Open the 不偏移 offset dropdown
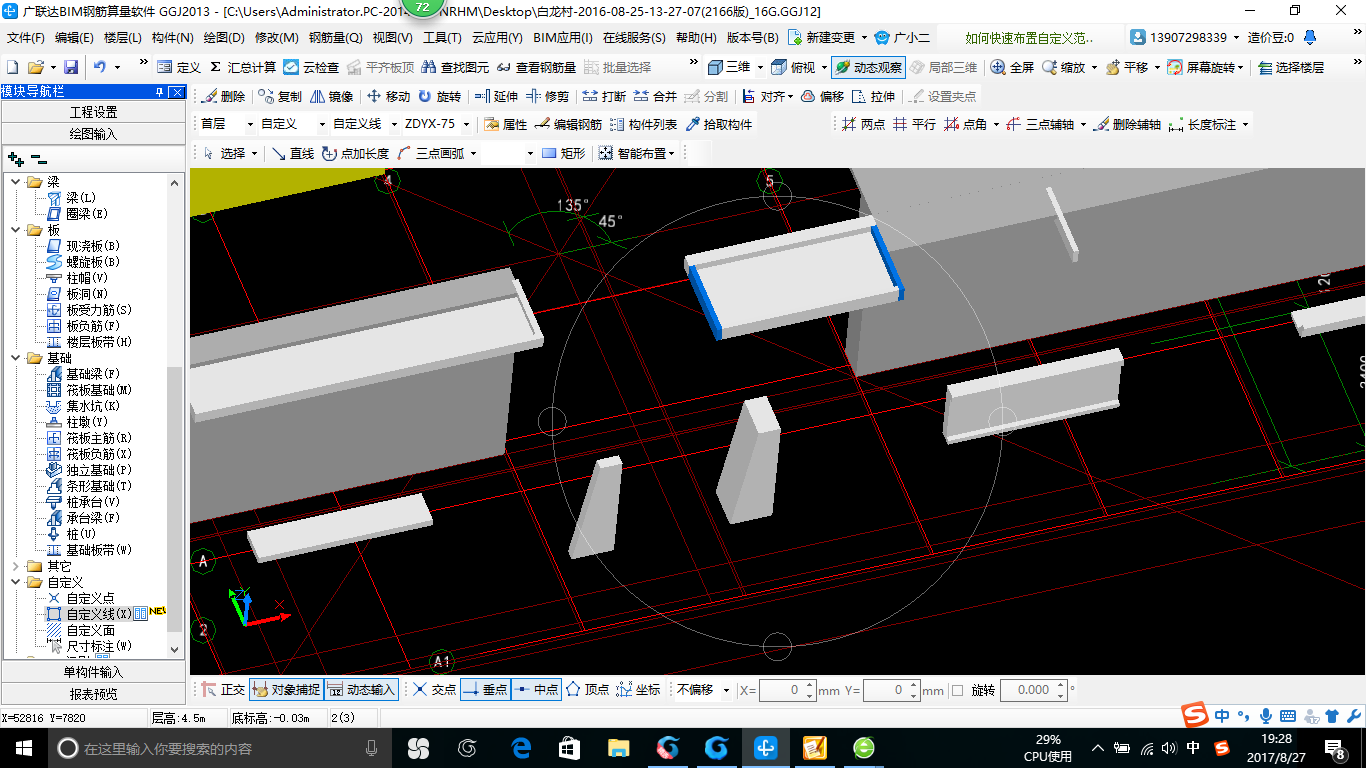1366x768 pixels. (726, 690)
